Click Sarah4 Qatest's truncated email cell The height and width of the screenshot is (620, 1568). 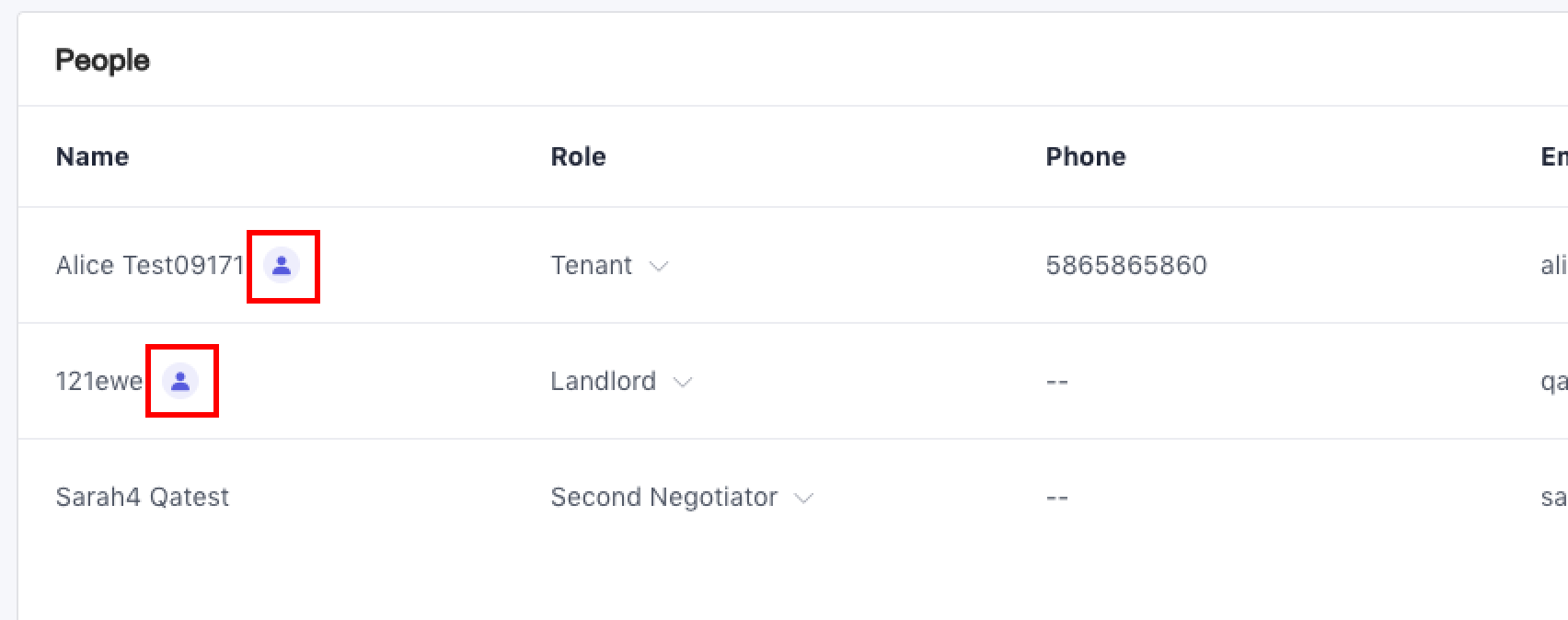(1553, 498)
